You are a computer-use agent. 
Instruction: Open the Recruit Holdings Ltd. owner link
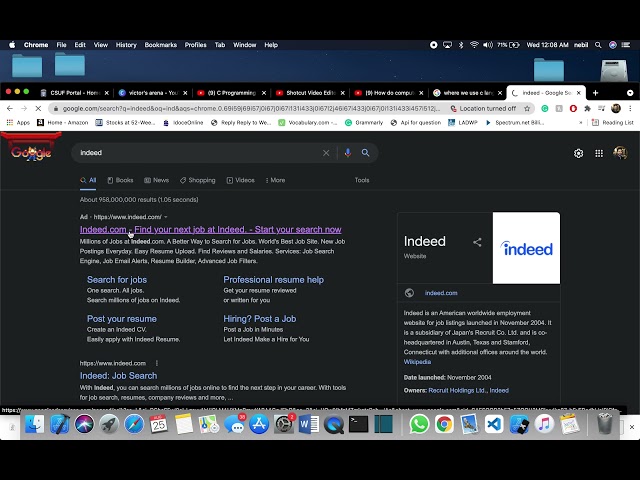coord(457,391)
